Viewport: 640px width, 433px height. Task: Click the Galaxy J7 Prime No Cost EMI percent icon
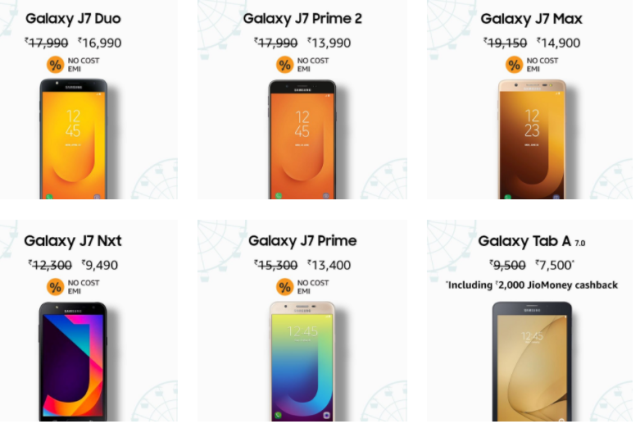pyautogui.click(x=284, y=287)
